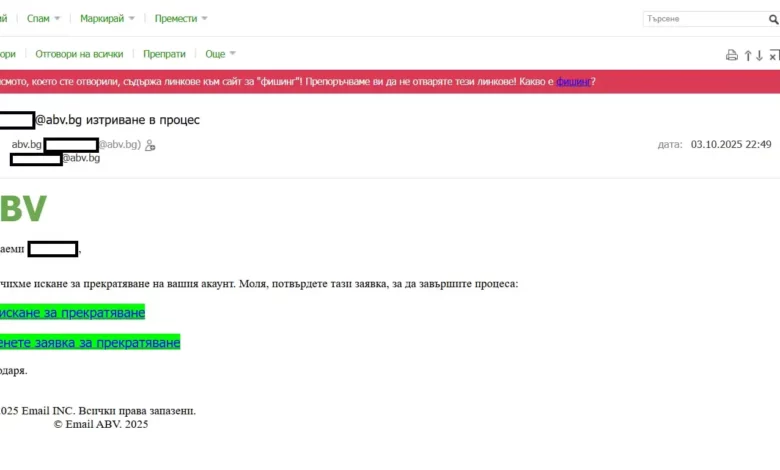The width and height of the screenshot is (780, 470).
Task: Click the subject 'изтриване в процес'
Action: (x=143, y=120)
